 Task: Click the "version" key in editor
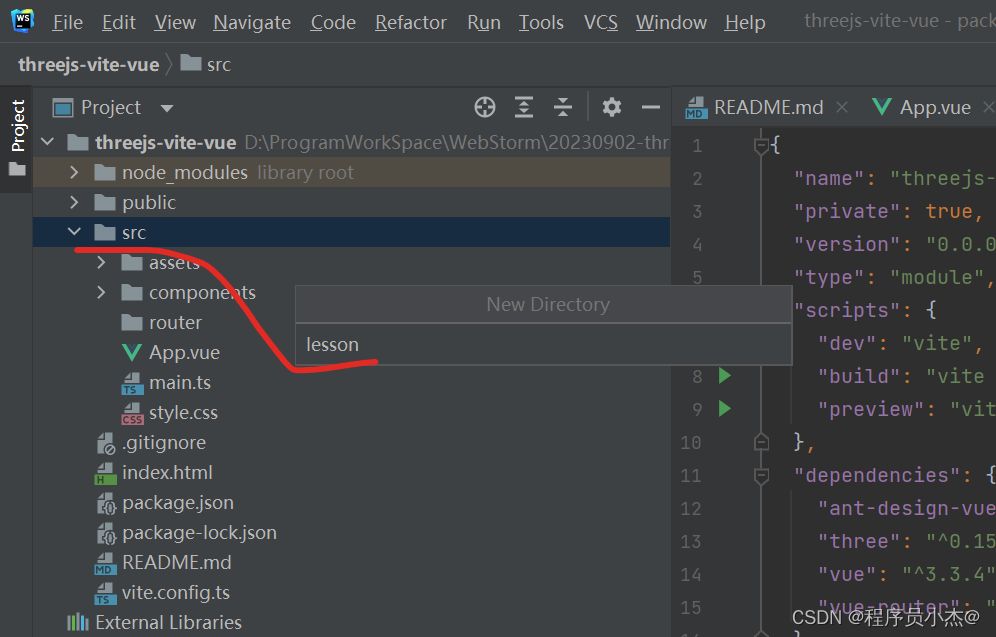point(847,245)
